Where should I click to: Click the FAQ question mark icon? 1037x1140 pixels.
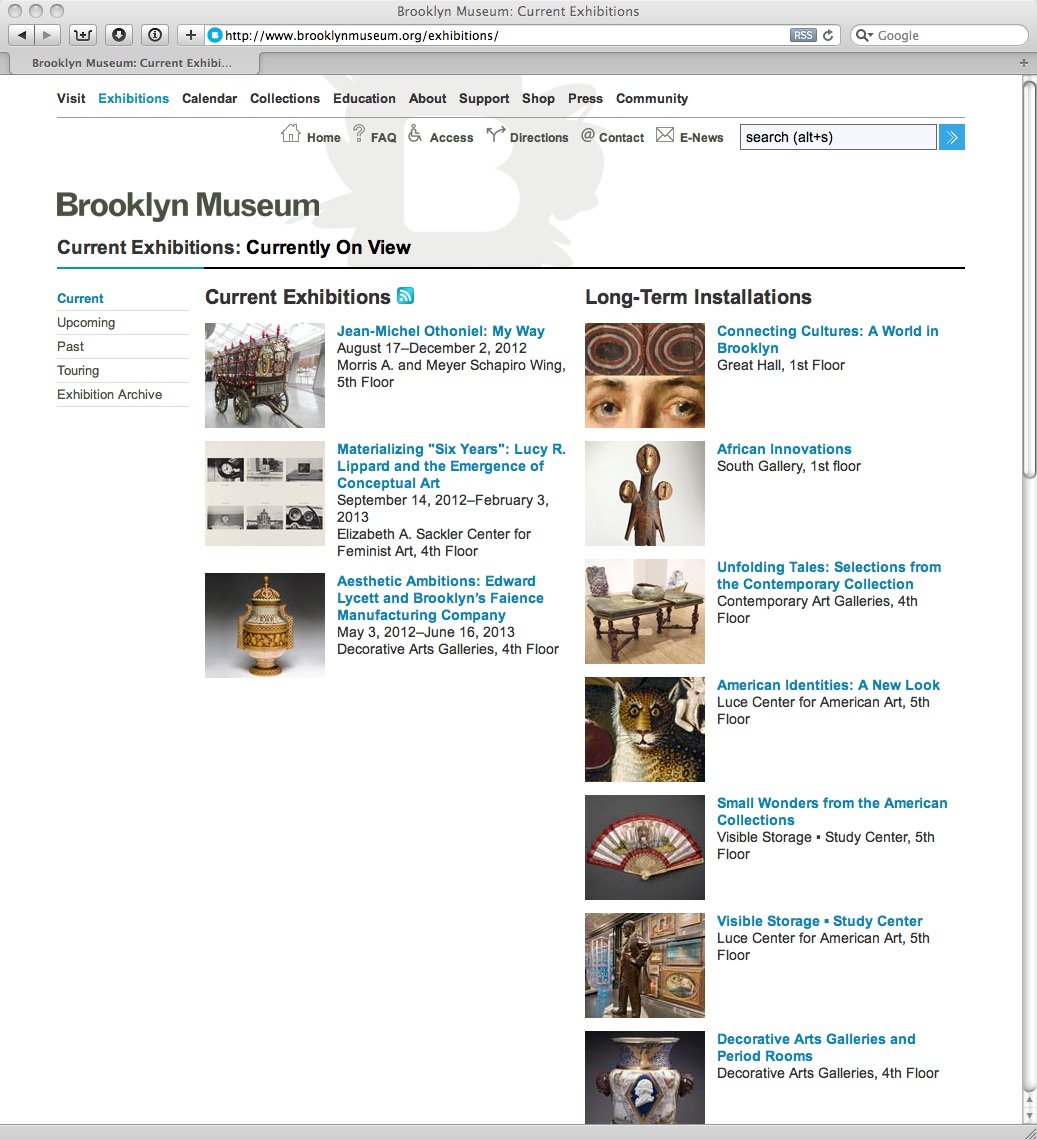pyautogui.click(x=359, y=133)
